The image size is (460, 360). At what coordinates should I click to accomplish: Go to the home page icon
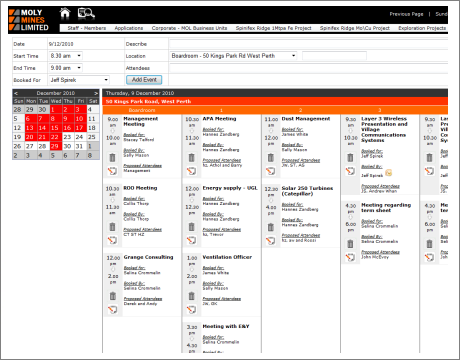point(65,13)
